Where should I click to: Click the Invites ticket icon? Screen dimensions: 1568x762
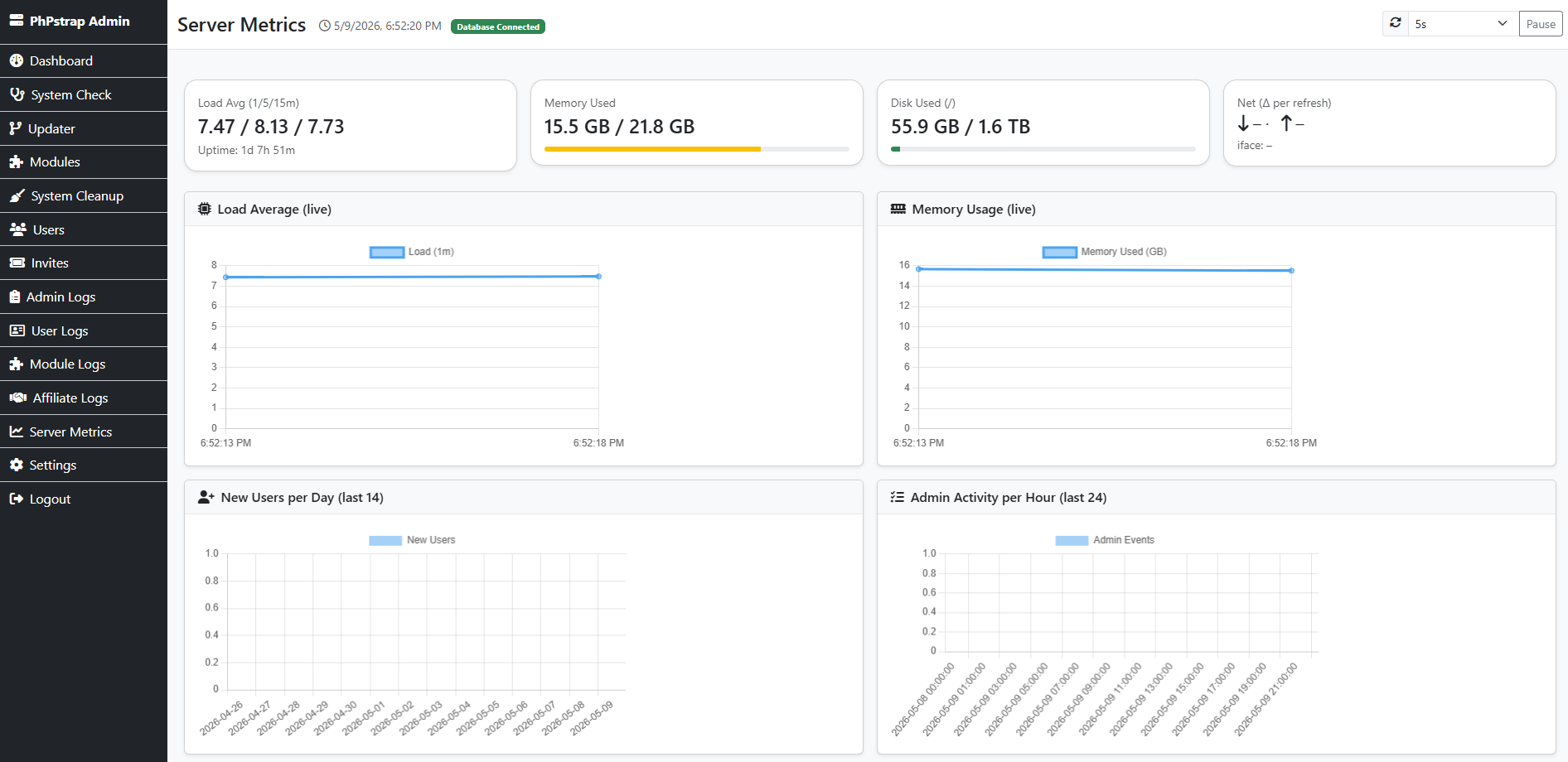click(x=17, y=263)
